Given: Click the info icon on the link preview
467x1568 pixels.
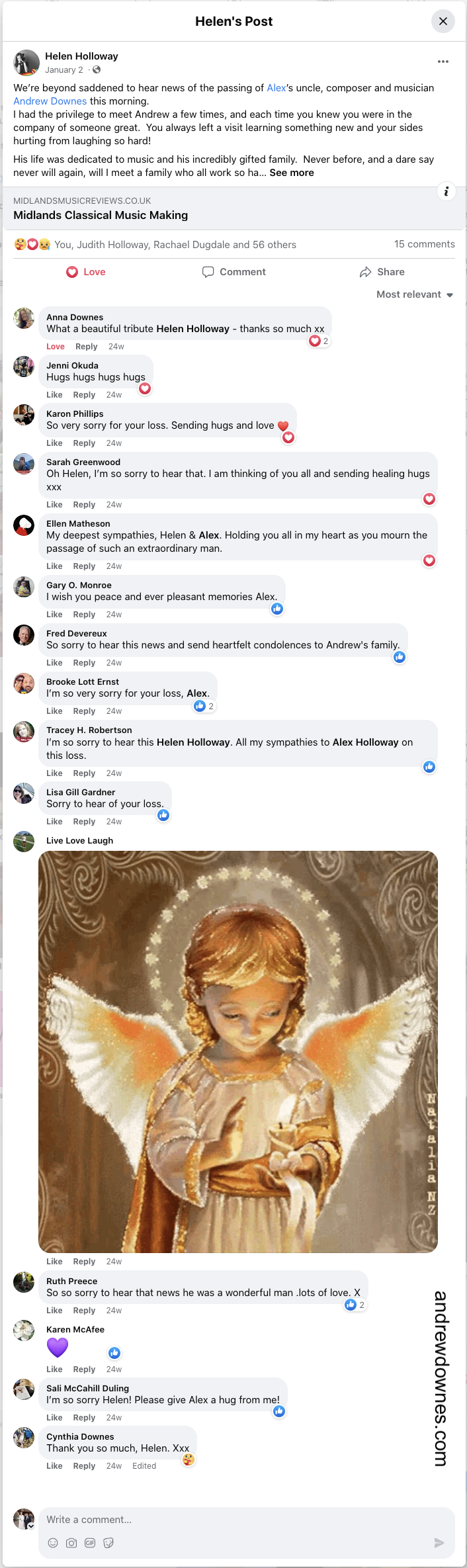Looking at the screenshot, I should [446, 192].
